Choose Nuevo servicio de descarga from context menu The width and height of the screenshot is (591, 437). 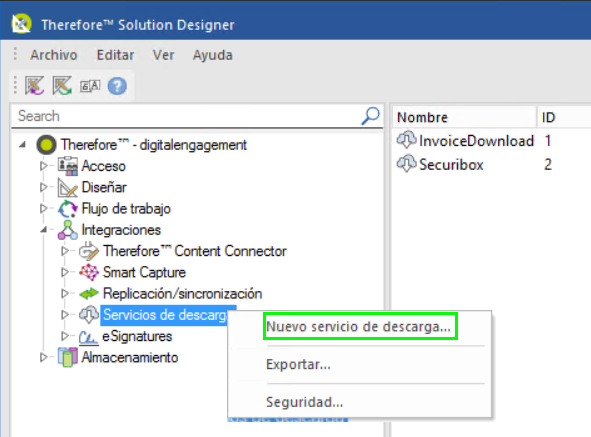359,327
